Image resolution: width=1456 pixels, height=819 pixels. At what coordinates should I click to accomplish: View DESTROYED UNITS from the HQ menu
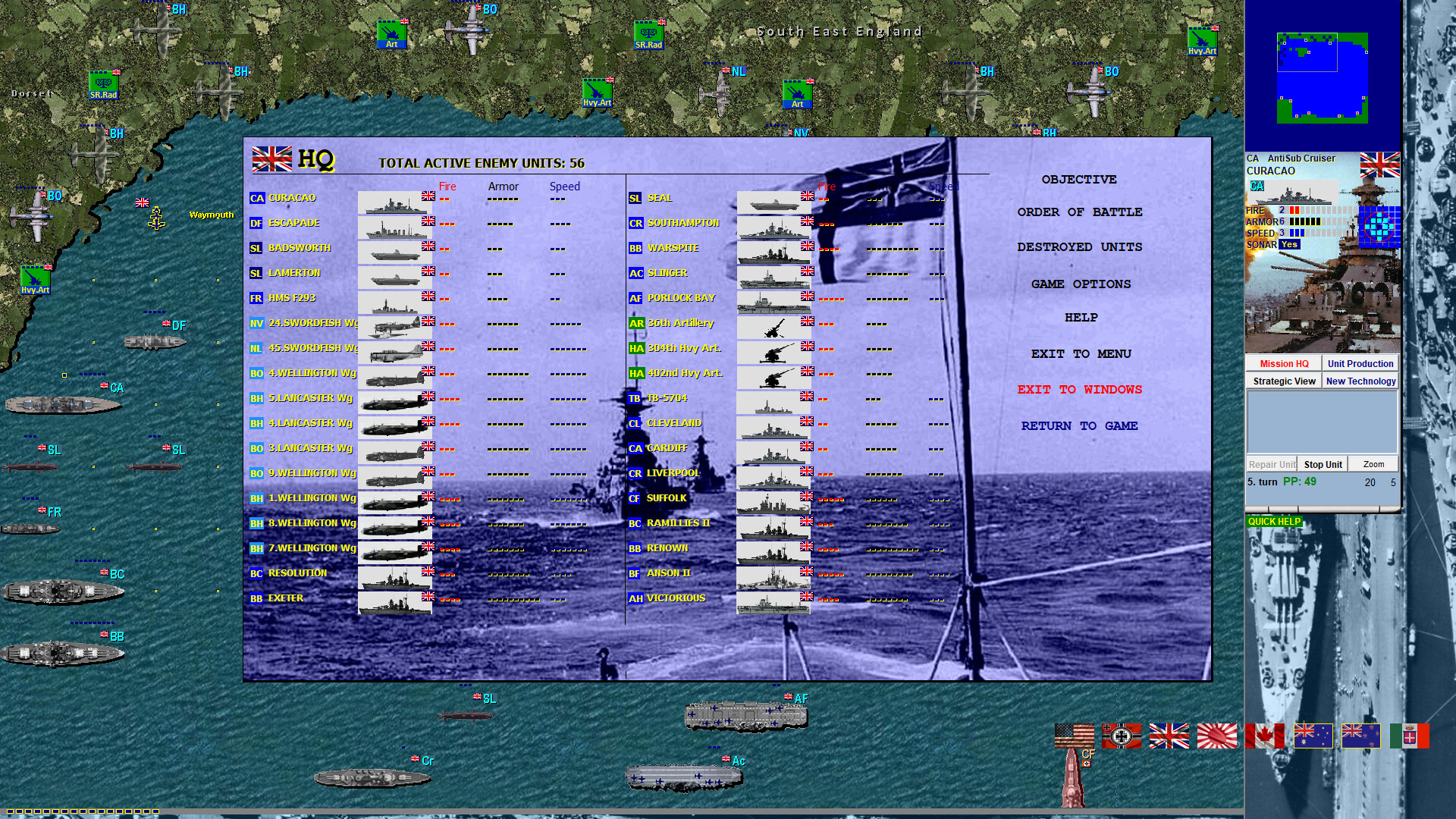[1079, 246]
